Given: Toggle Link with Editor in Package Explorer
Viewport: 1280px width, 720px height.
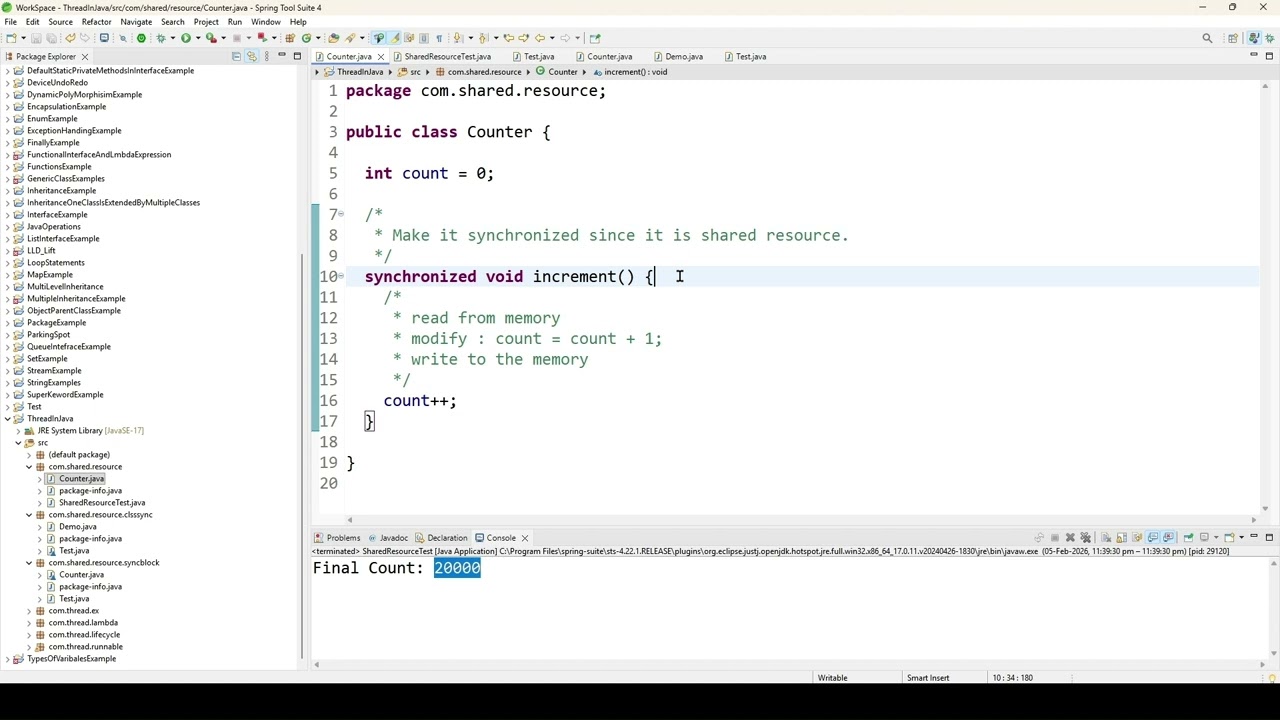Looking at the screenshot, I should [x=251, y=56].
